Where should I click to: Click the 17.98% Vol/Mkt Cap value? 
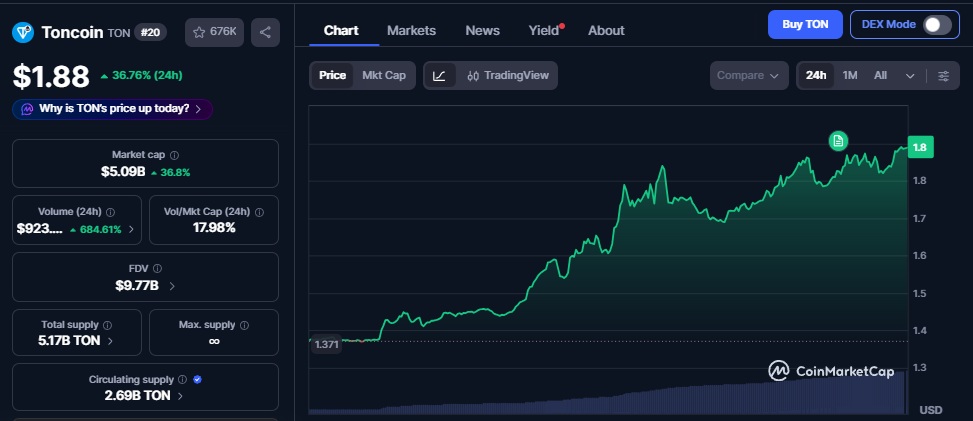tap(214, 228)
